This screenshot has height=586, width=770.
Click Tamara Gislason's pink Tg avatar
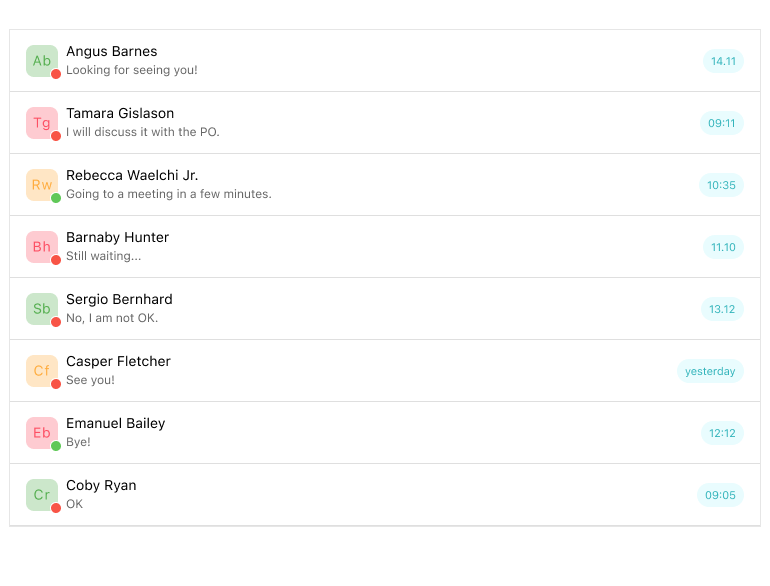pos(41,122)
